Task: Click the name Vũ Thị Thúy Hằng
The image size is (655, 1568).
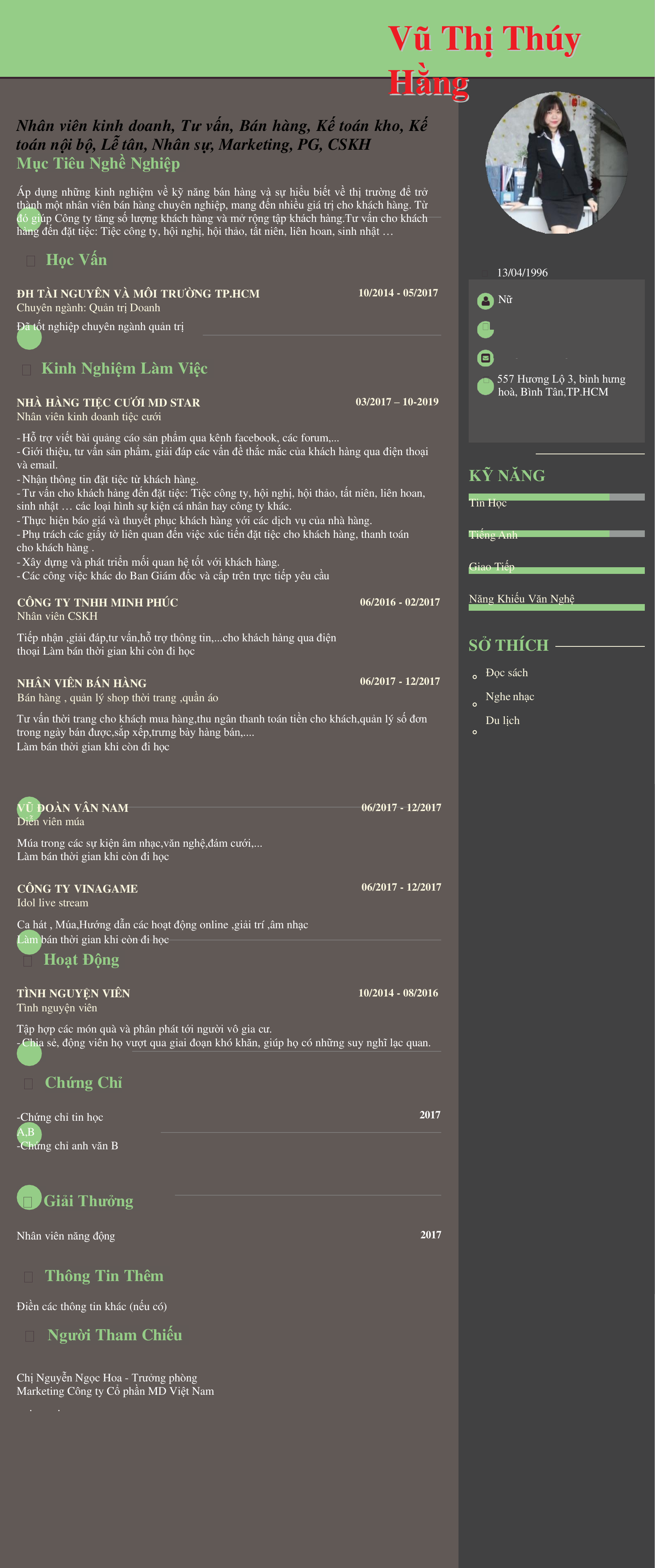Action: [484, 60]
